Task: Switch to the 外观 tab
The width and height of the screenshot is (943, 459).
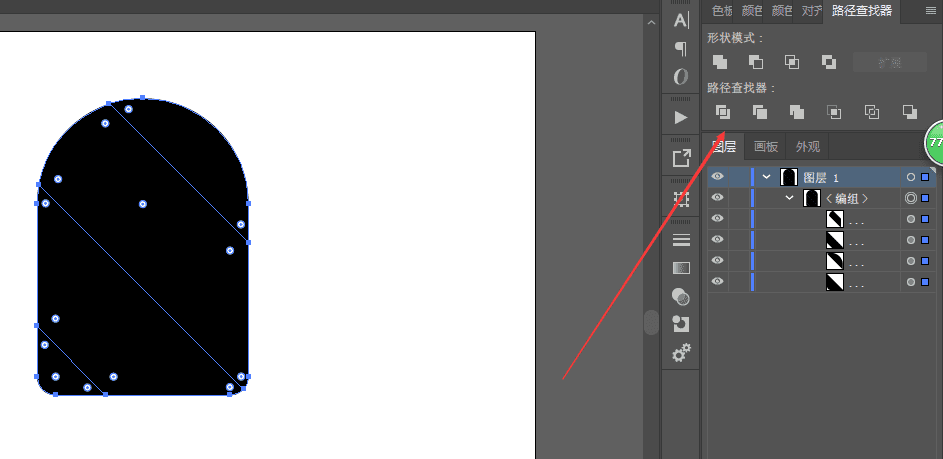Action: [x=807, y=146]
